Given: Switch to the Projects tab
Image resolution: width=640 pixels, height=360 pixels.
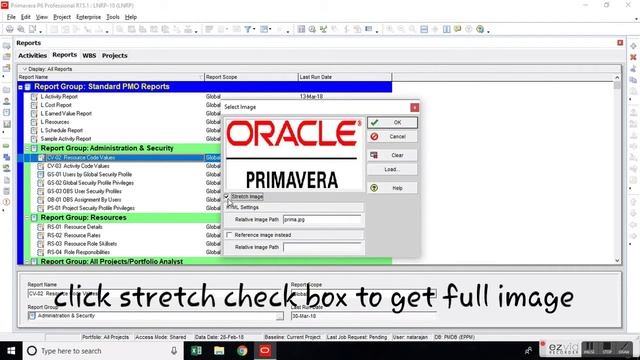Looking at the screenshot, I should click(115, 56).
